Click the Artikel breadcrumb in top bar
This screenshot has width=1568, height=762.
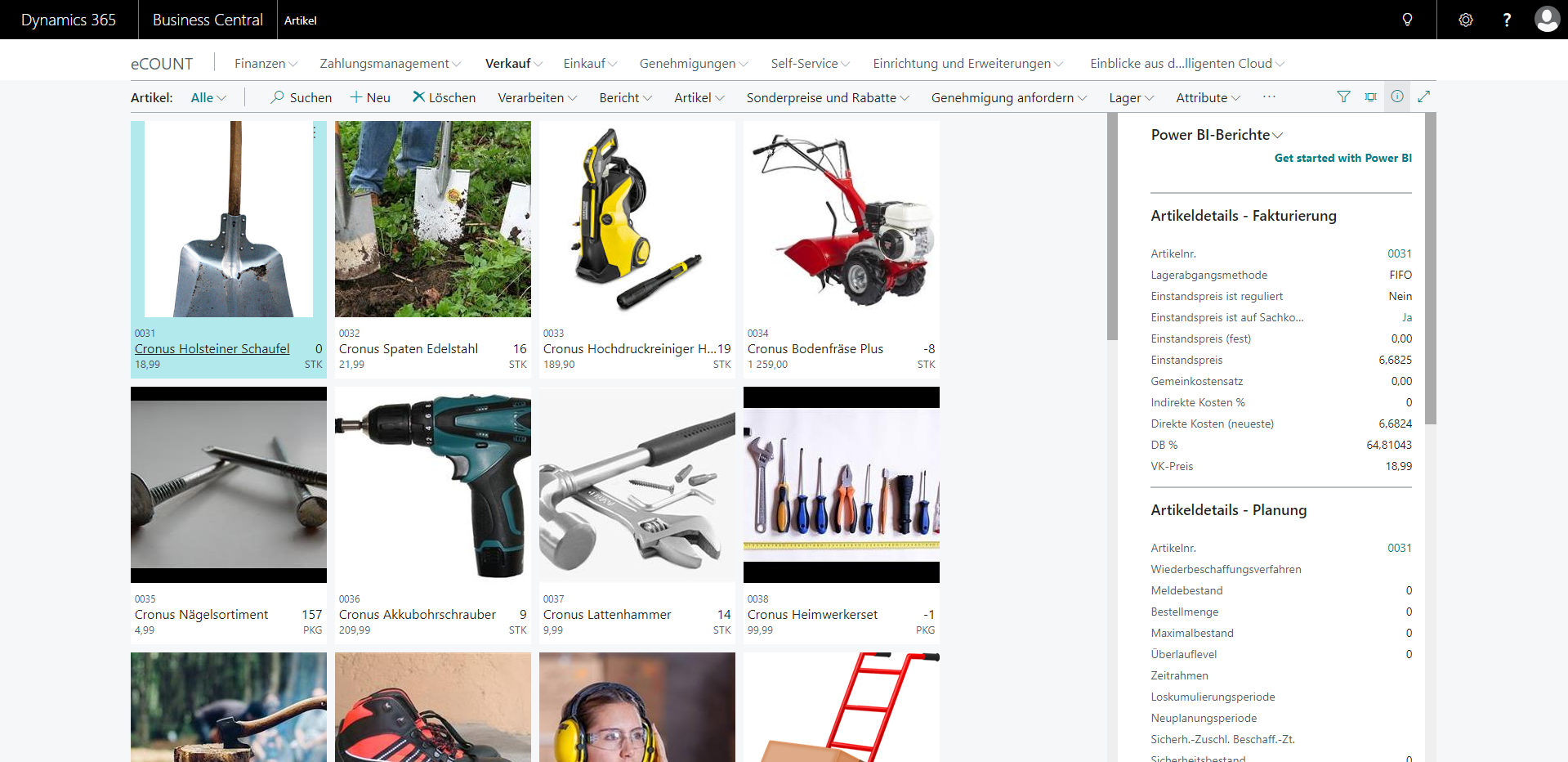click(300, 20)
